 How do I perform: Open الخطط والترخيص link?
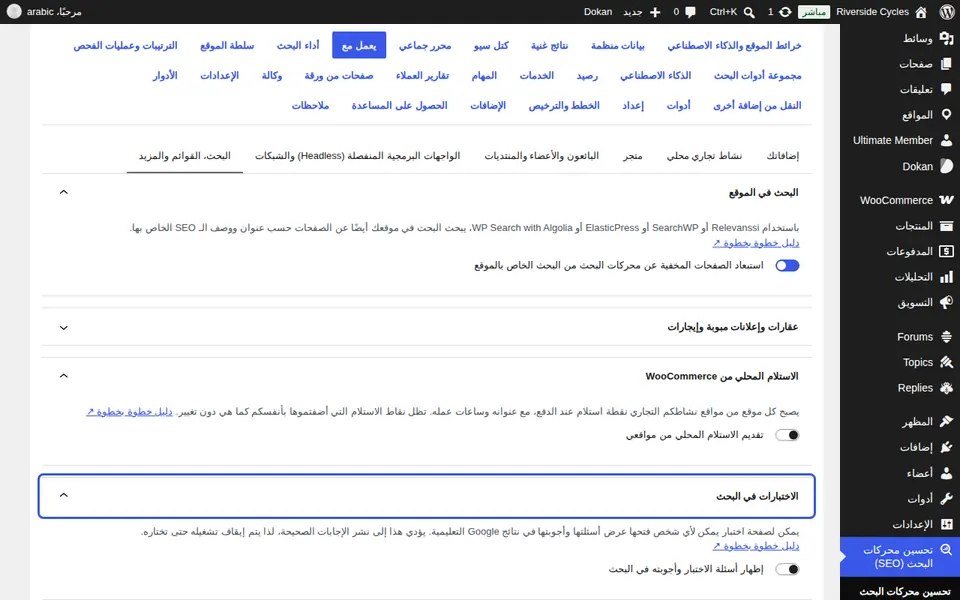click(x=564, y=105)
